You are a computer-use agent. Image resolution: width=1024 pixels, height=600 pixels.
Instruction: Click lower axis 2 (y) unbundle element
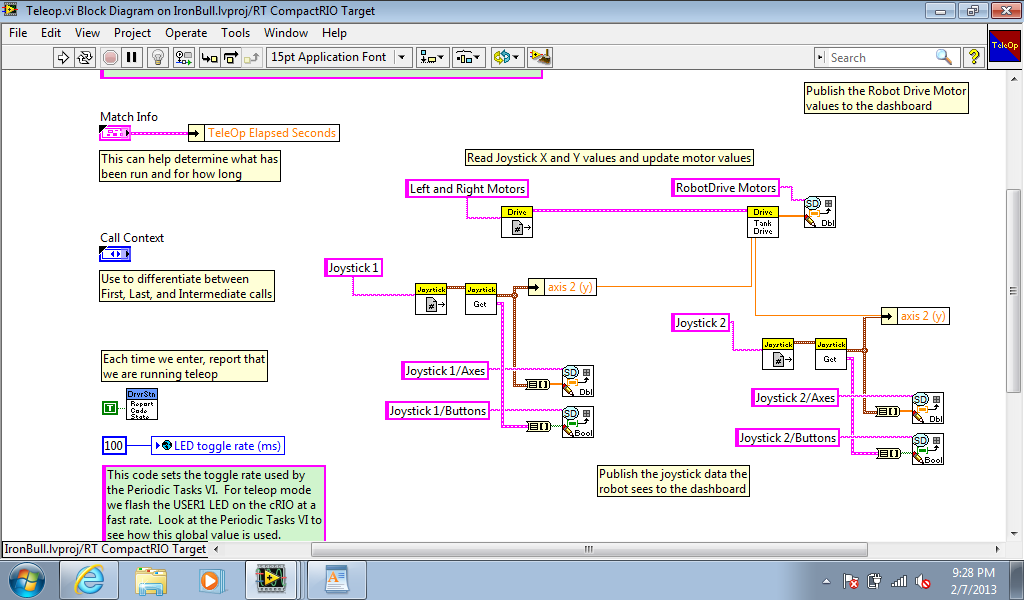coord(915,316)
